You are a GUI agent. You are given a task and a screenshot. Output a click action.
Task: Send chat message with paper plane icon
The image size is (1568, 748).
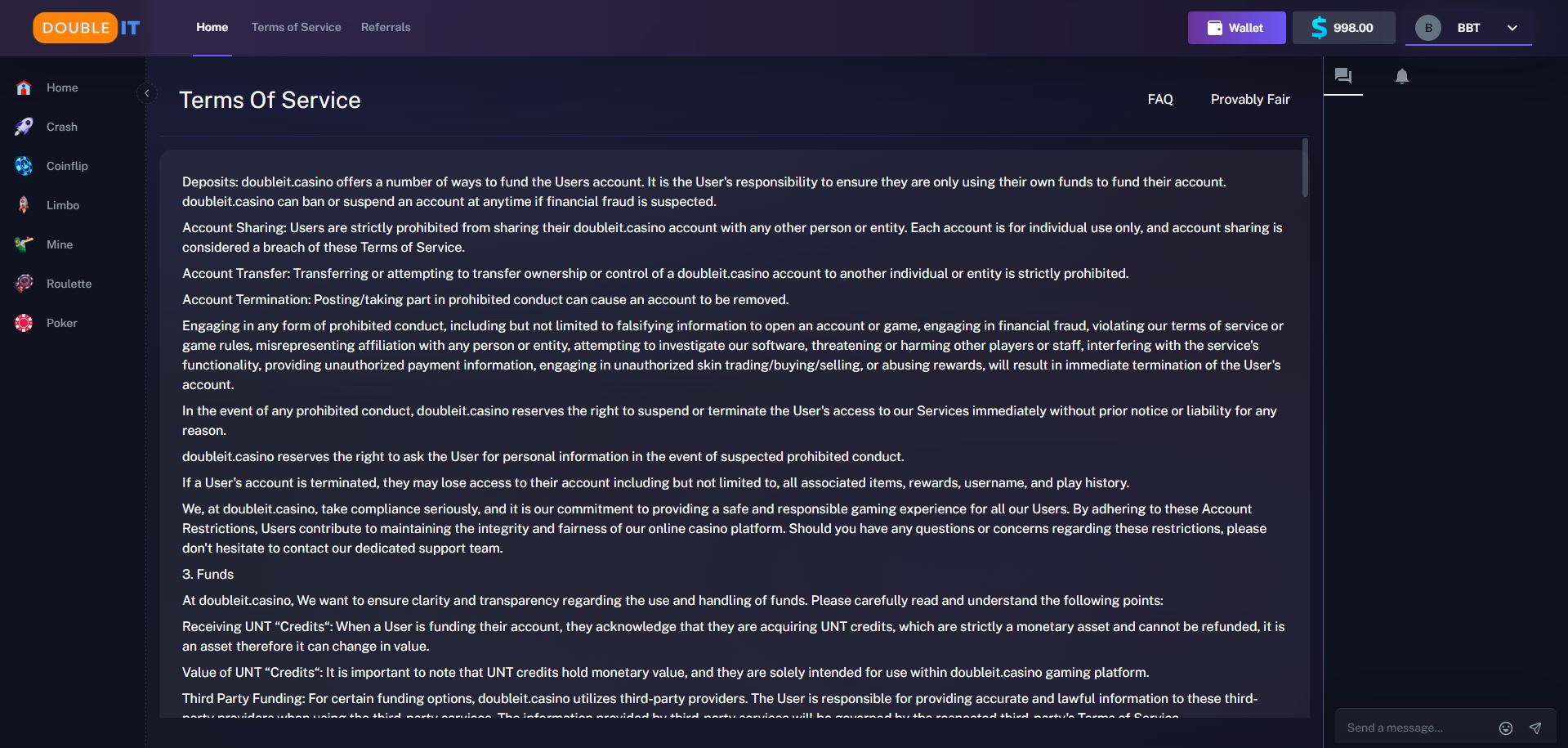[x=1535, y=728]
